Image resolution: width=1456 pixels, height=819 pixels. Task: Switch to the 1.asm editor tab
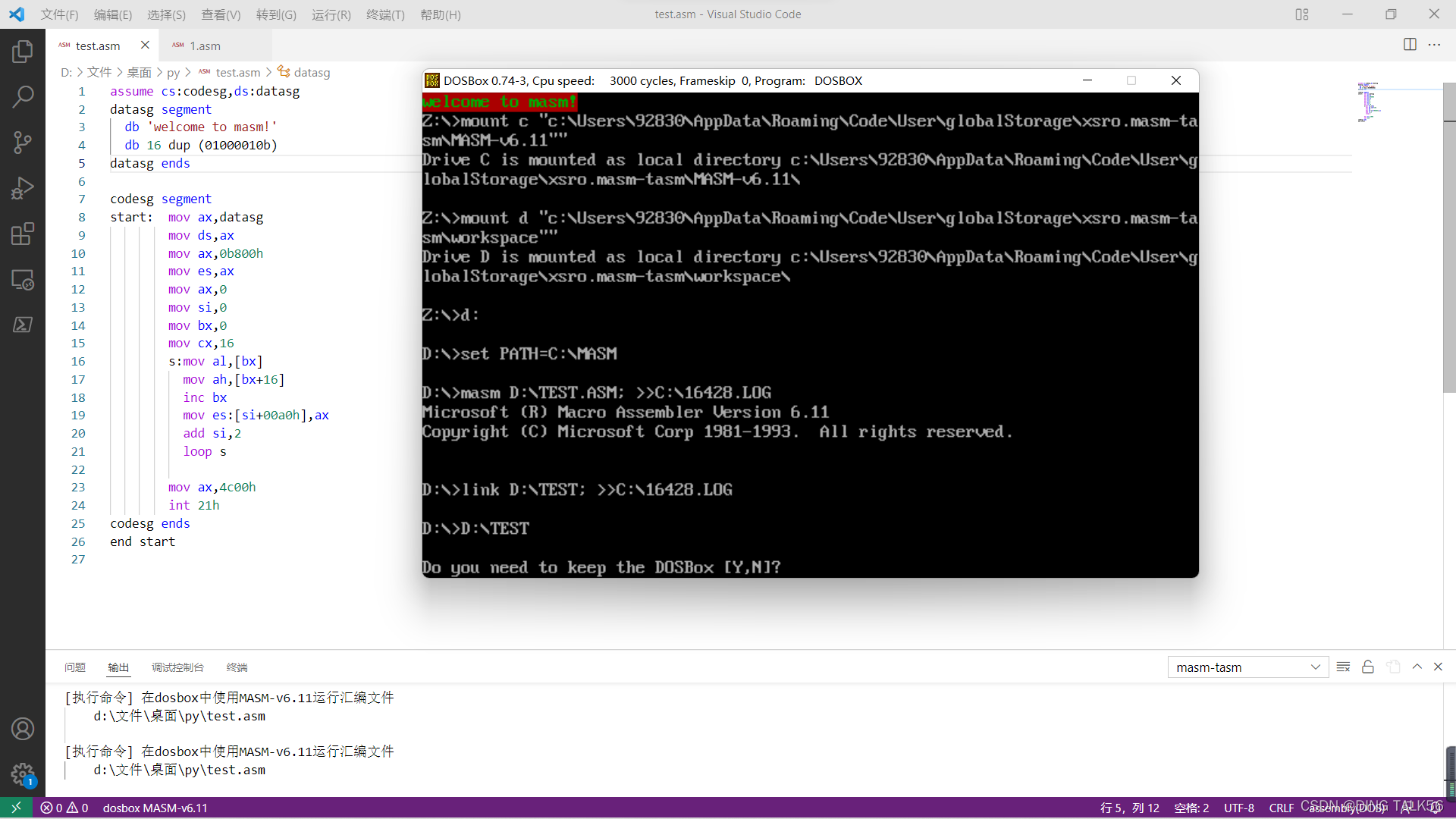pyautogui.click(x=205, y=45)
